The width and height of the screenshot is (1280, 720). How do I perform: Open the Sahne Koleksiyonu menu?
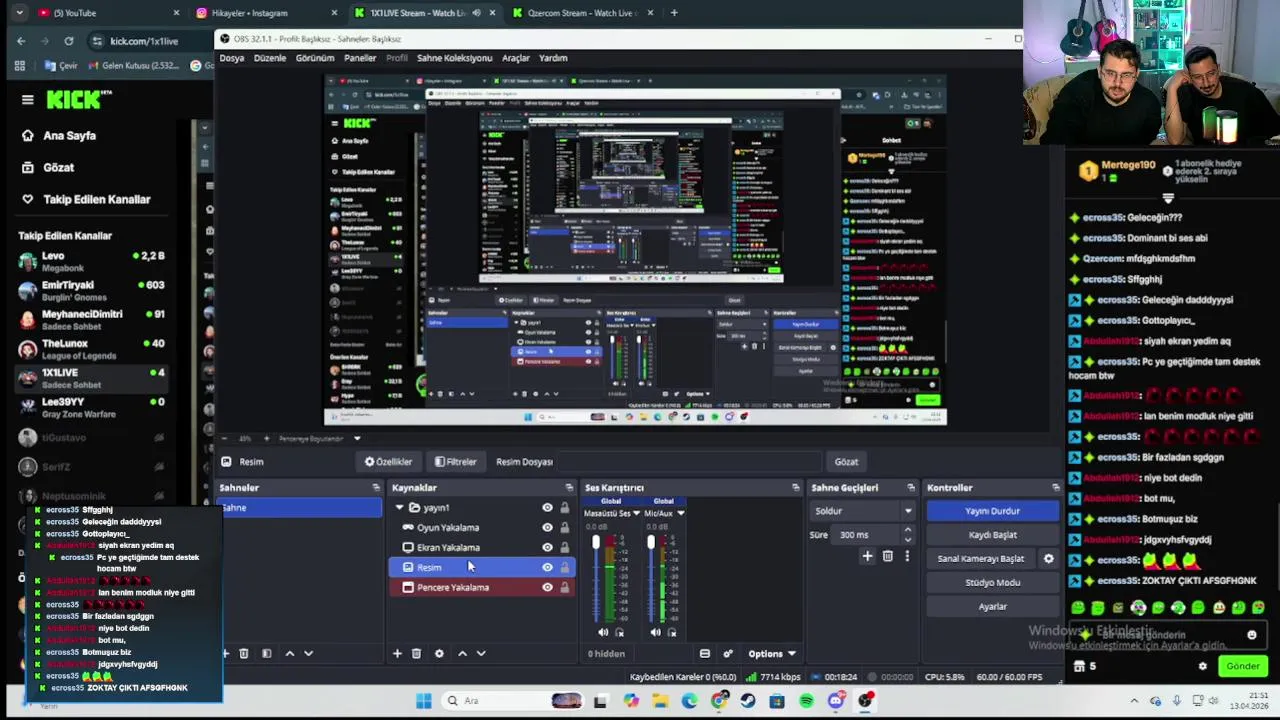pos(454,58)
